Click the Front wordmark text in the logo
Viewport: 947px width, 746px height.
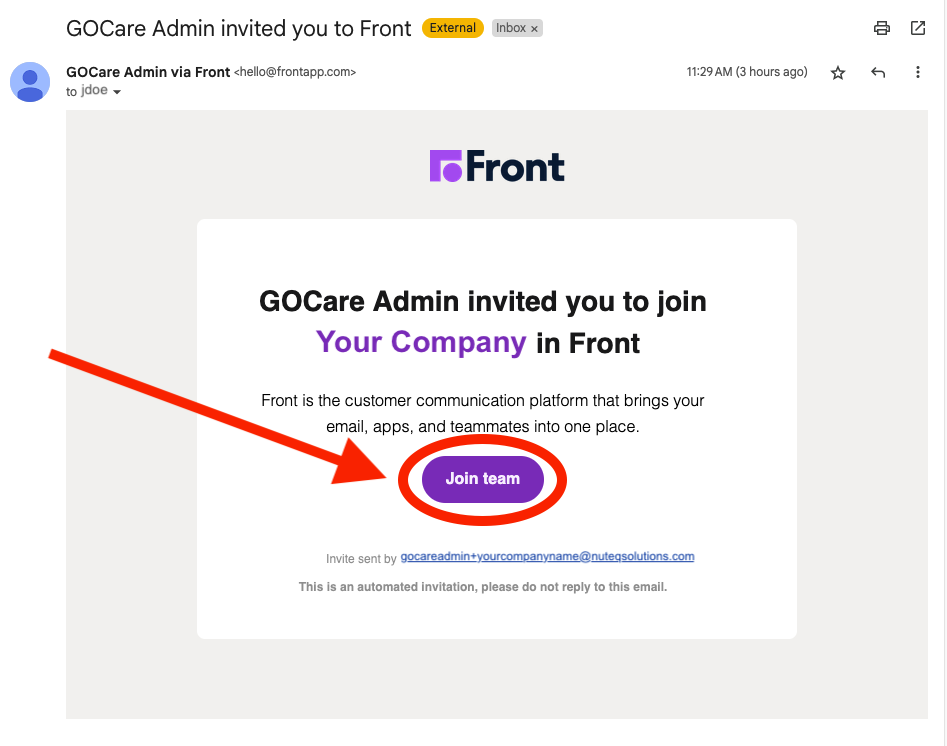click(x=515, y=167)
